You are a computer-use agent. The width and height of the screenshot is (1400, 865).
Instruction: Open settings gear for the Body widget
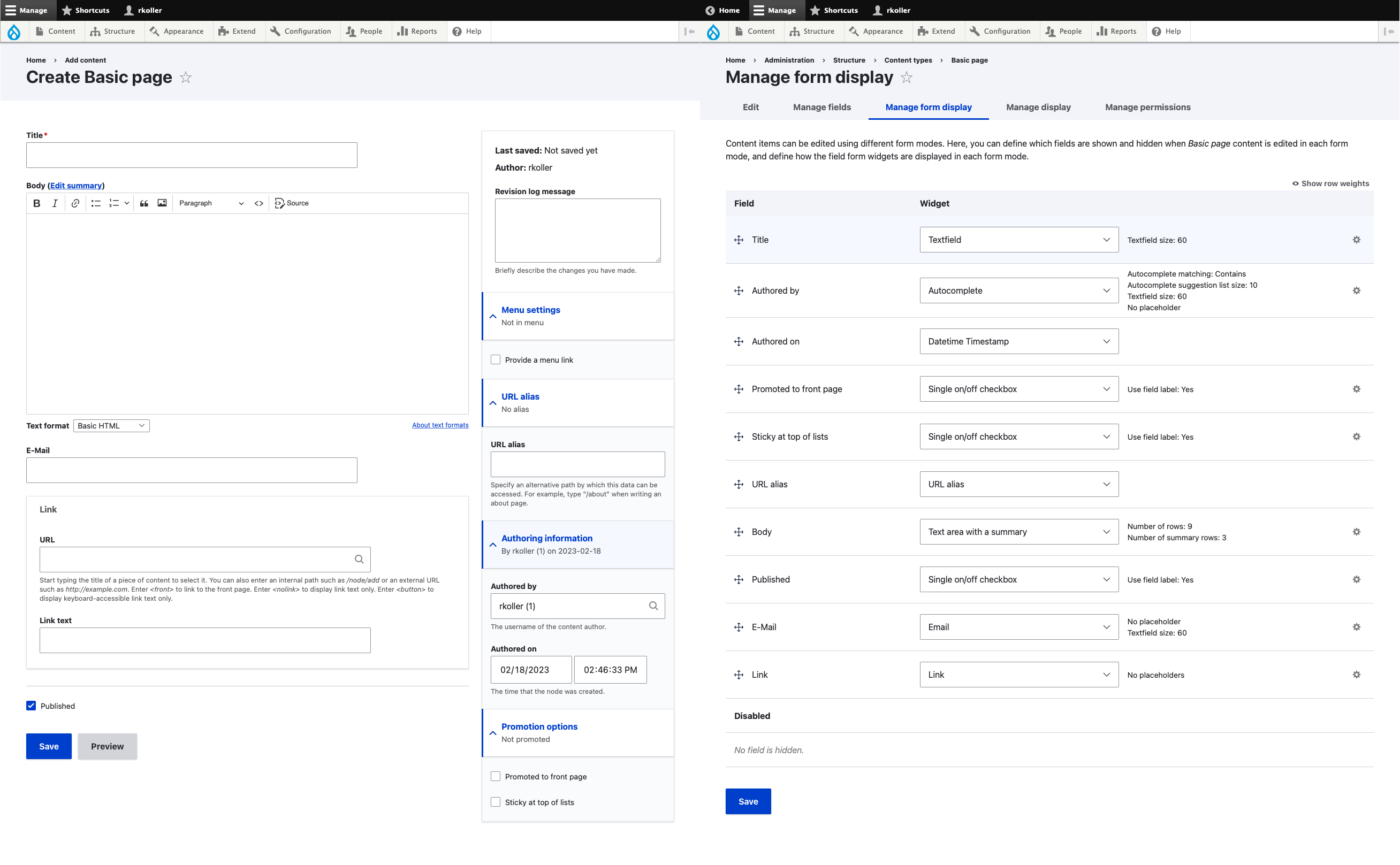1356,532
